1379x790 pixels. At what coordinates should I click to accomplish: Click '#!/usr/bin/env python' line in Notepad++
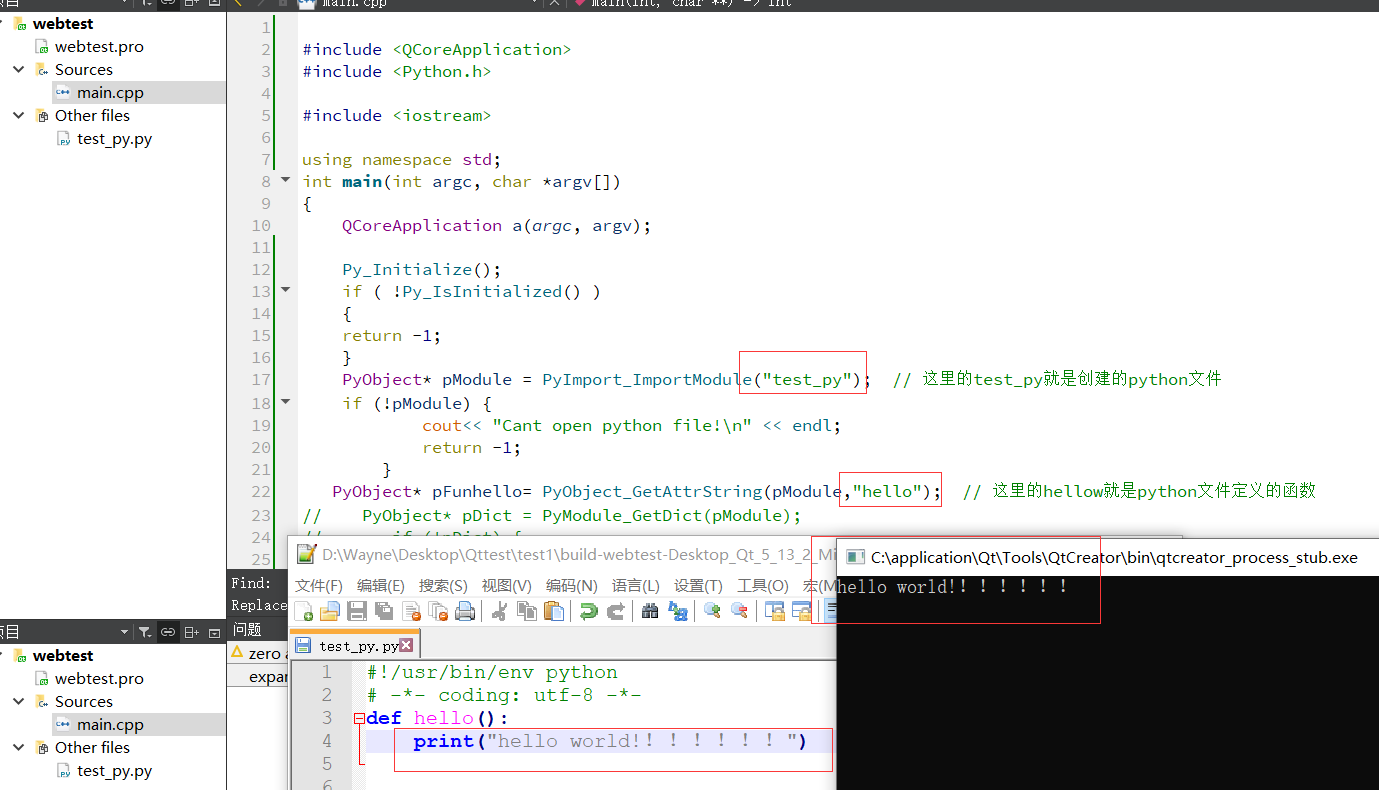coord(492,672)
